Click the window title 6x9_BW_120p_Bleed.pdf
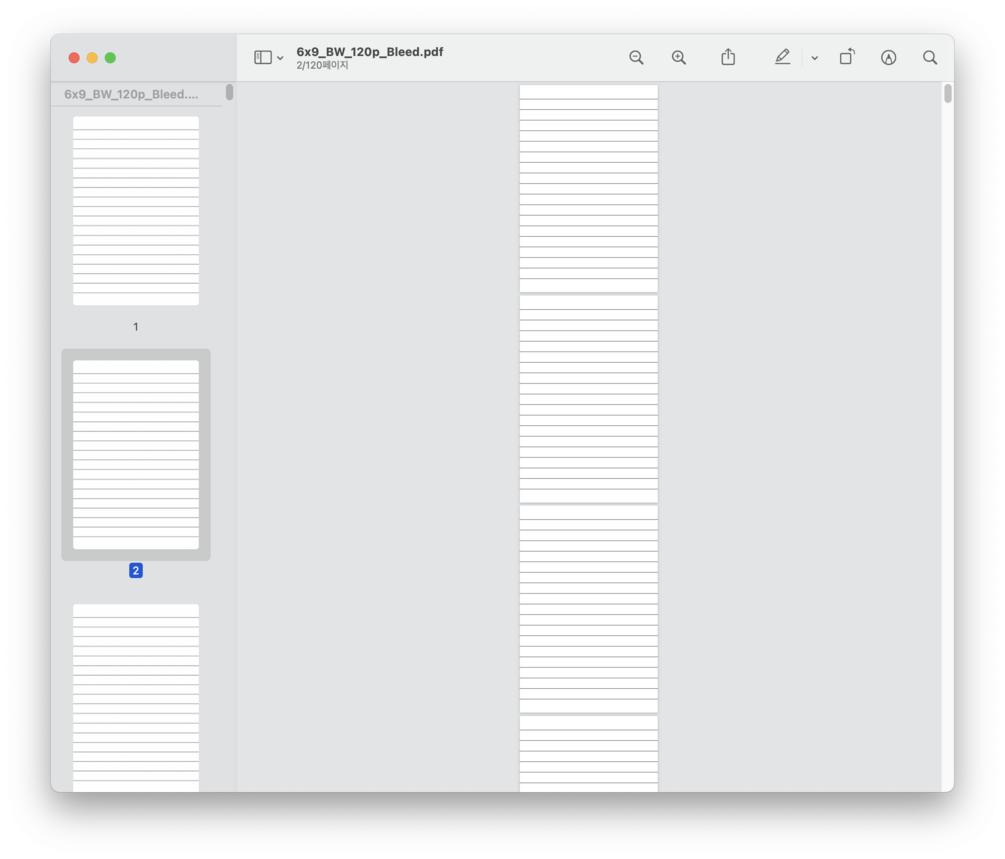The width and height of the screenshot is (1005, 859). tap(370, 52)
